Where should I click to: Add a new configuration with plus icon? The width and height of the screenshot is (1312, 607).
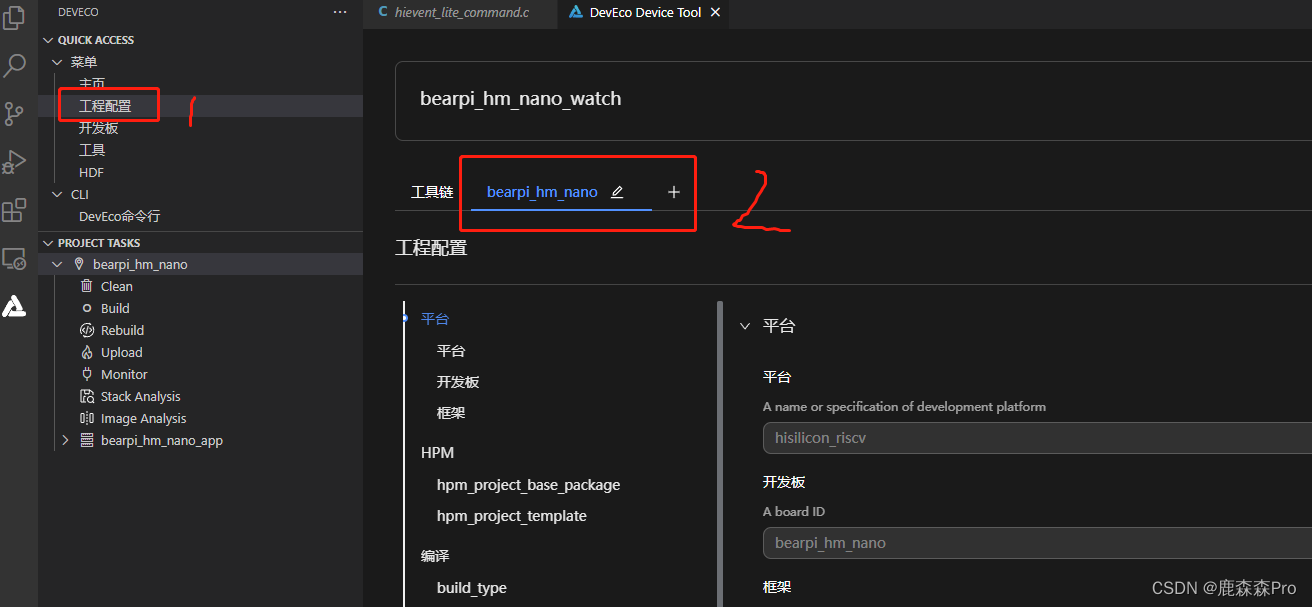pyautogui.click(x=674, y=192)
